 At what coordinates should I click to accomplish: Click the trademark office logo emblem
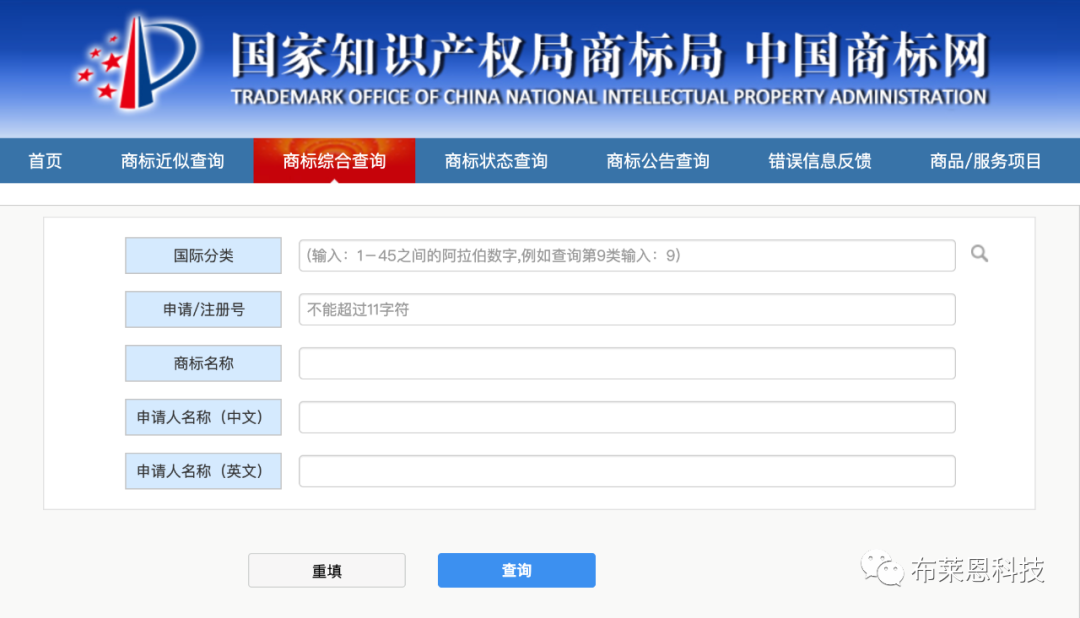[136, 63]
